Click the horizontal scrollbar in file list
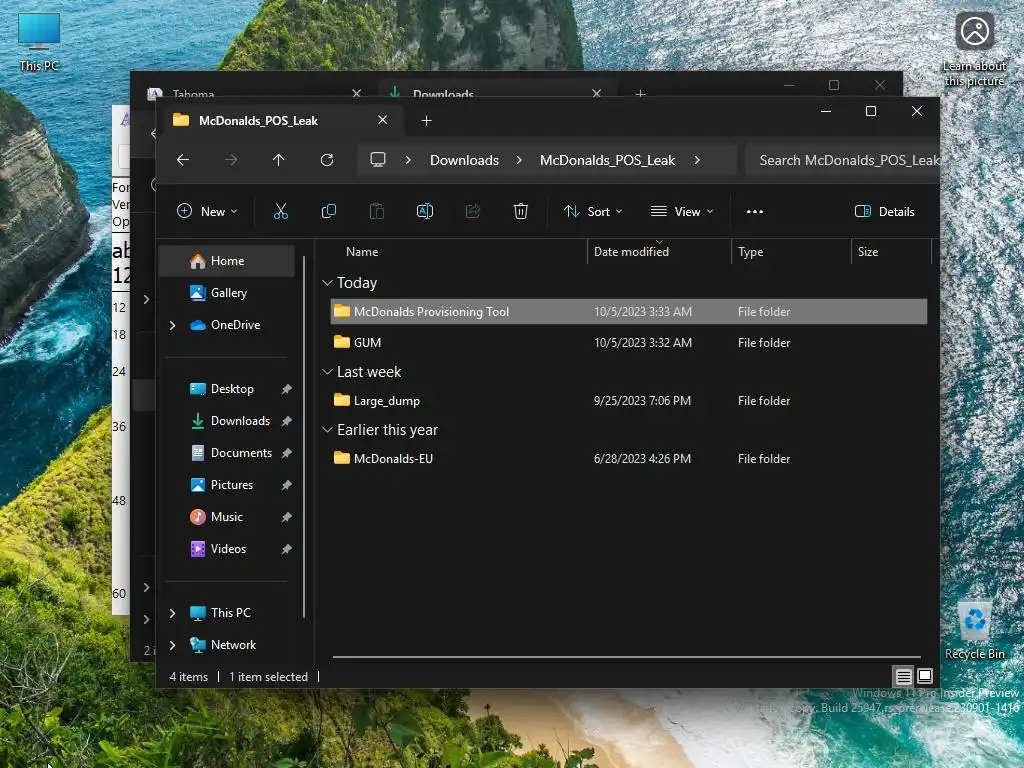The height and width of the screenshot is (768, 1024). tap(626, 656)
